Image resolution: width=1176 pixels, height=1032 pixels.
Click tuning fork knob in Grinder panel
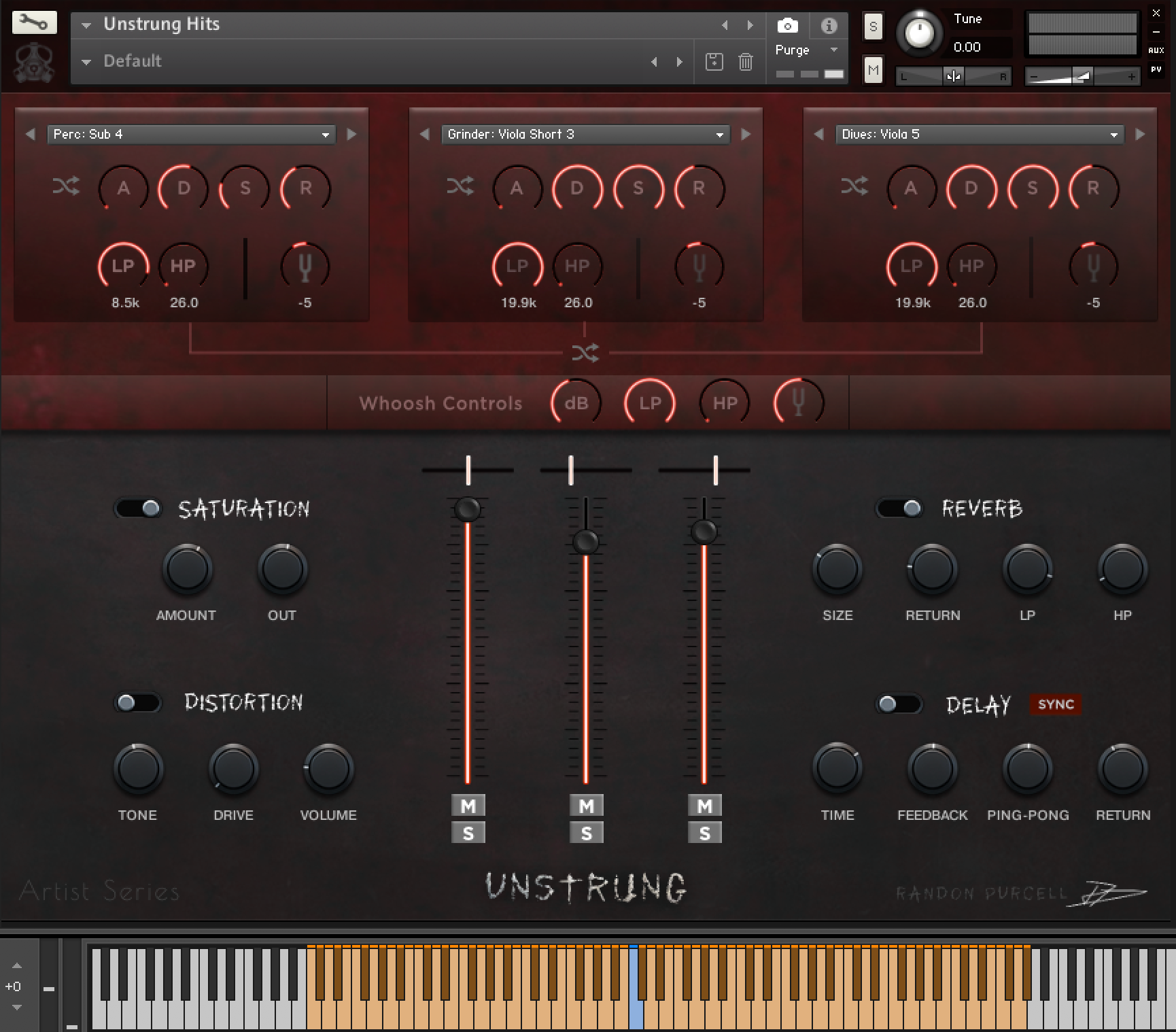click(x=699, y=266)
